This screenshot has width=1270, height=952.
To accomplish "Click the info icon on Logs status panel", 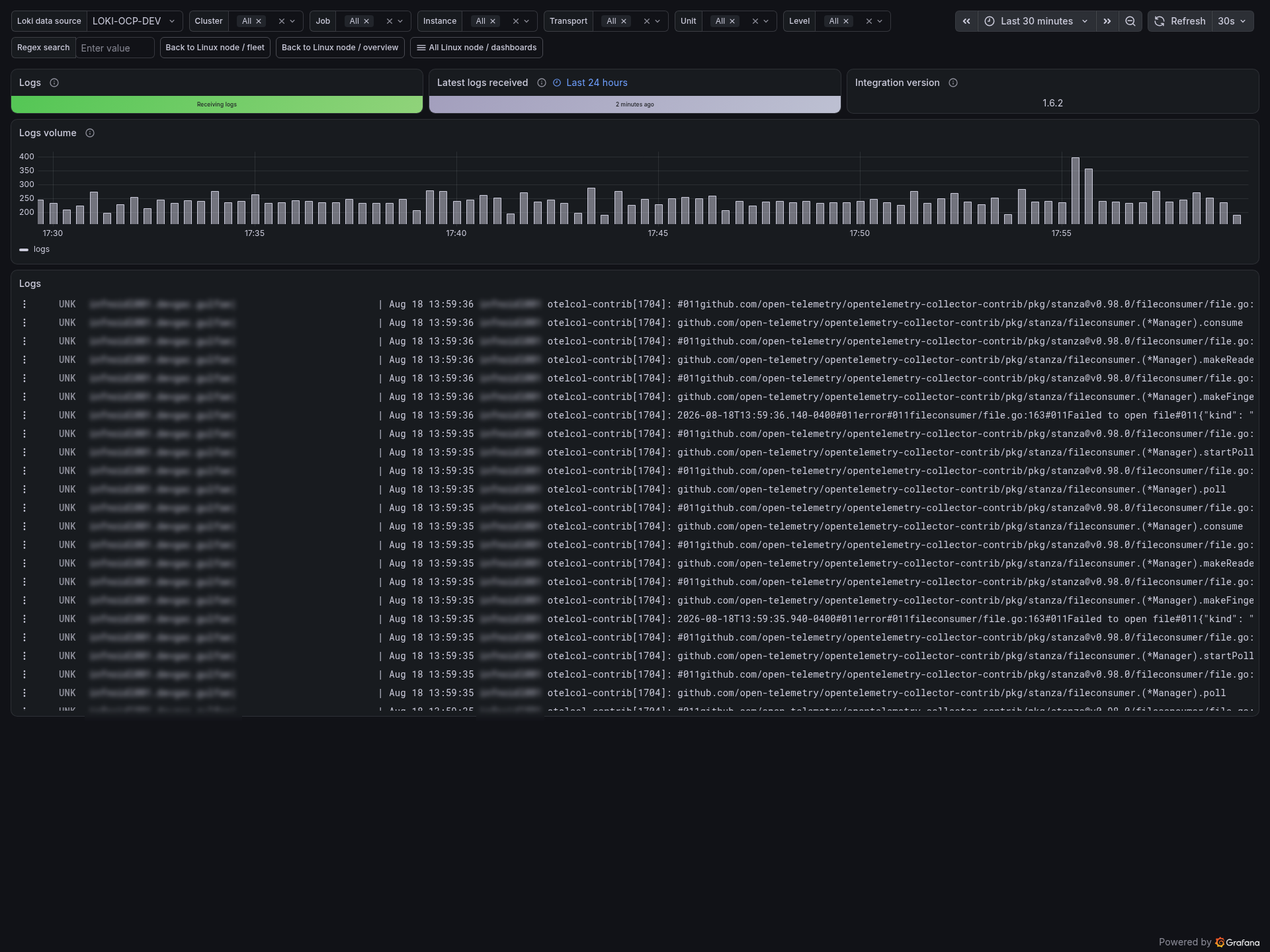I will (54, 83).
